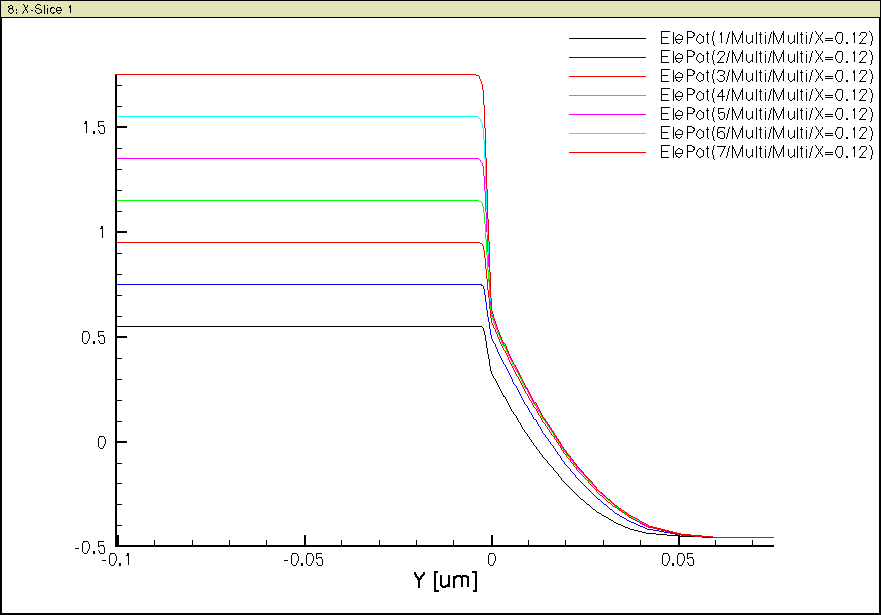Select the title bar '8: X-Slice 1'

440,9
